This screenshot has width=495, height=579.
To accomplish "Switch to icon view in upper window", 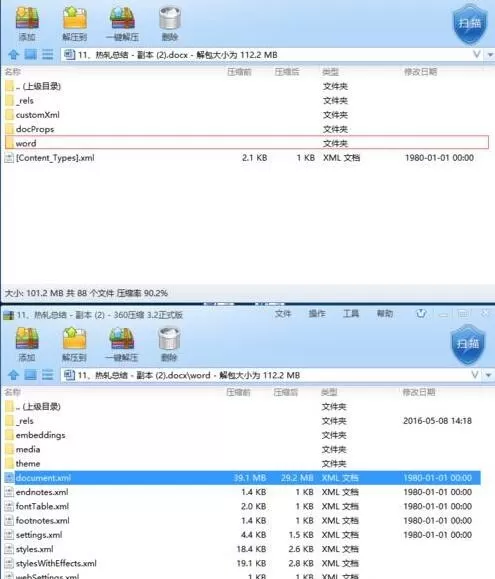I will (31, 55).
